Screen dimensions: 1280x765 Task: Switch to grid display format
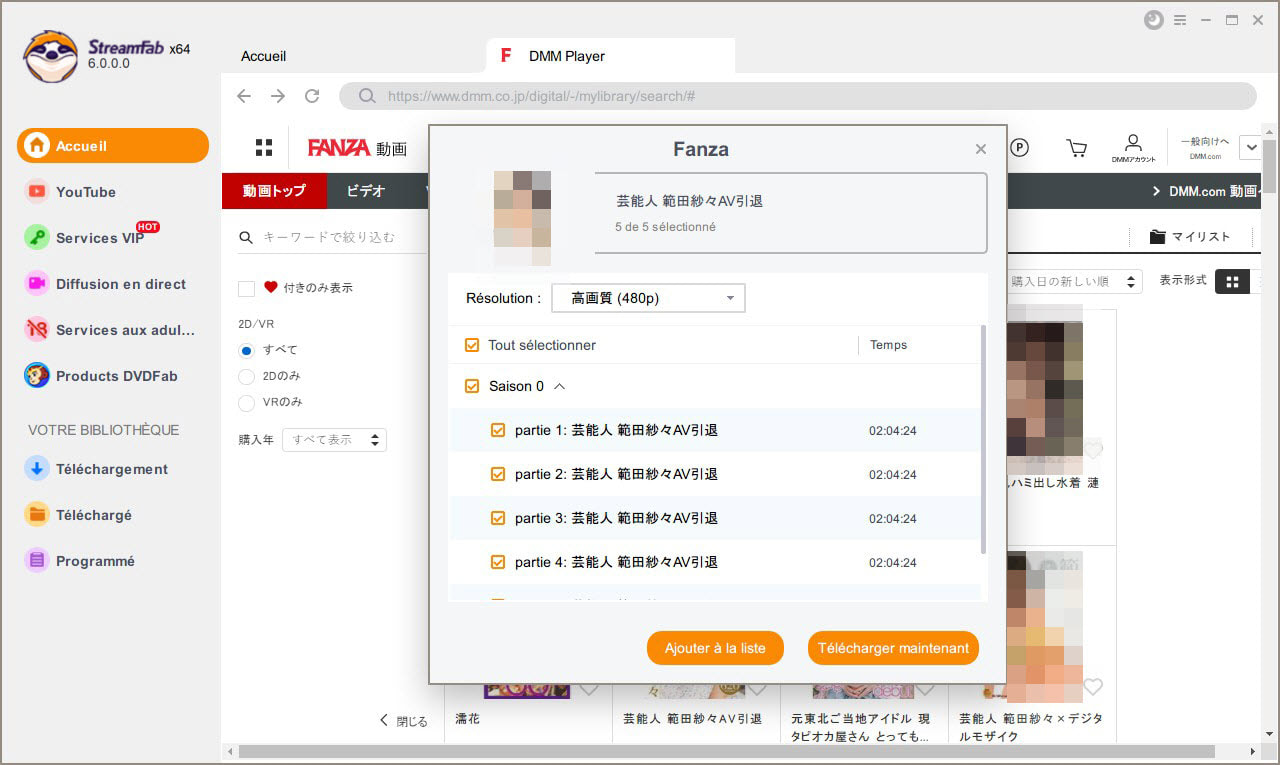pyautogui.click(x=1232, y=282)
